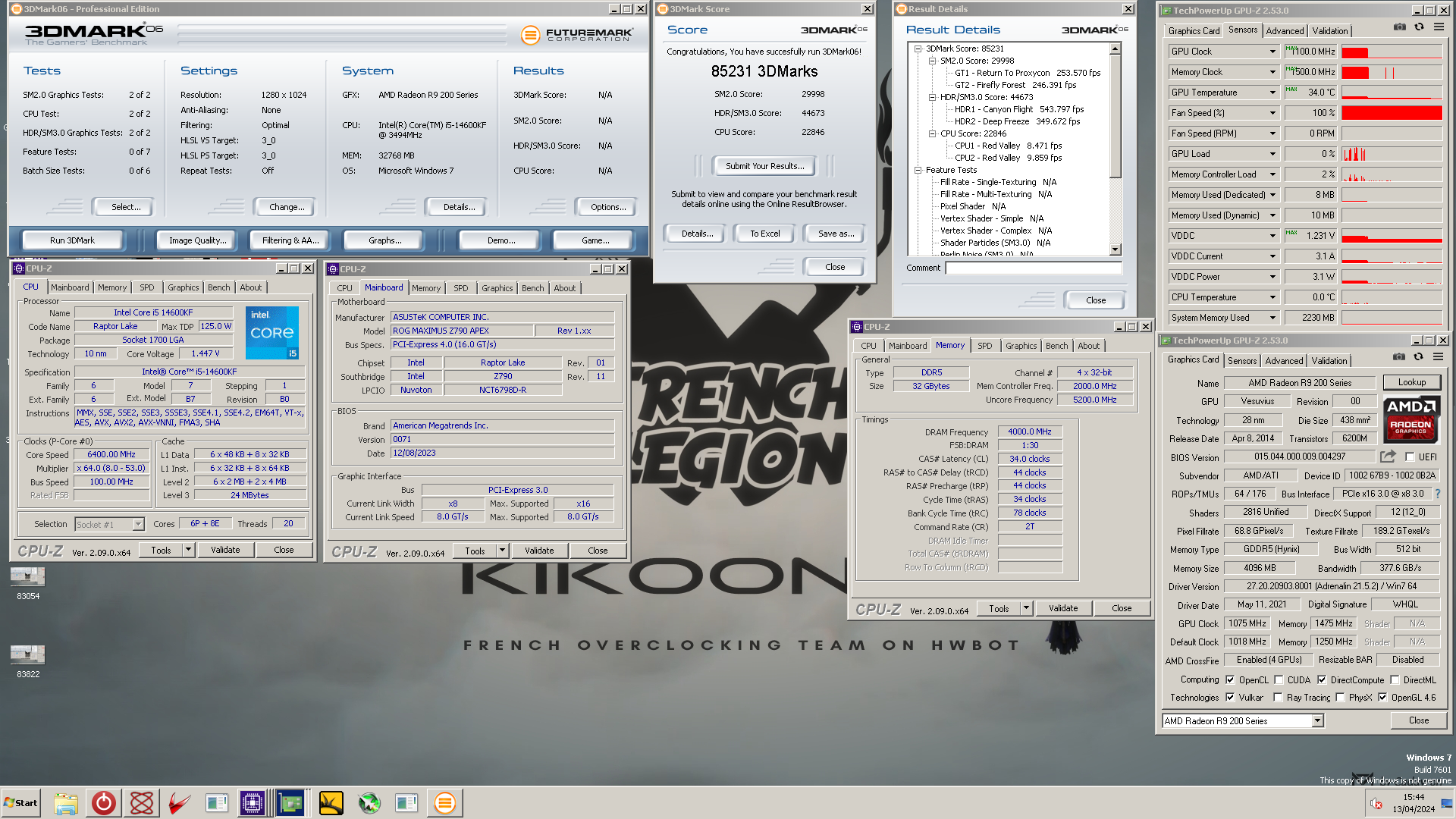Click the Intel Core i5 logo in CPU-Z
Screen dimensions: 1456x819
(x=272, y=333)
